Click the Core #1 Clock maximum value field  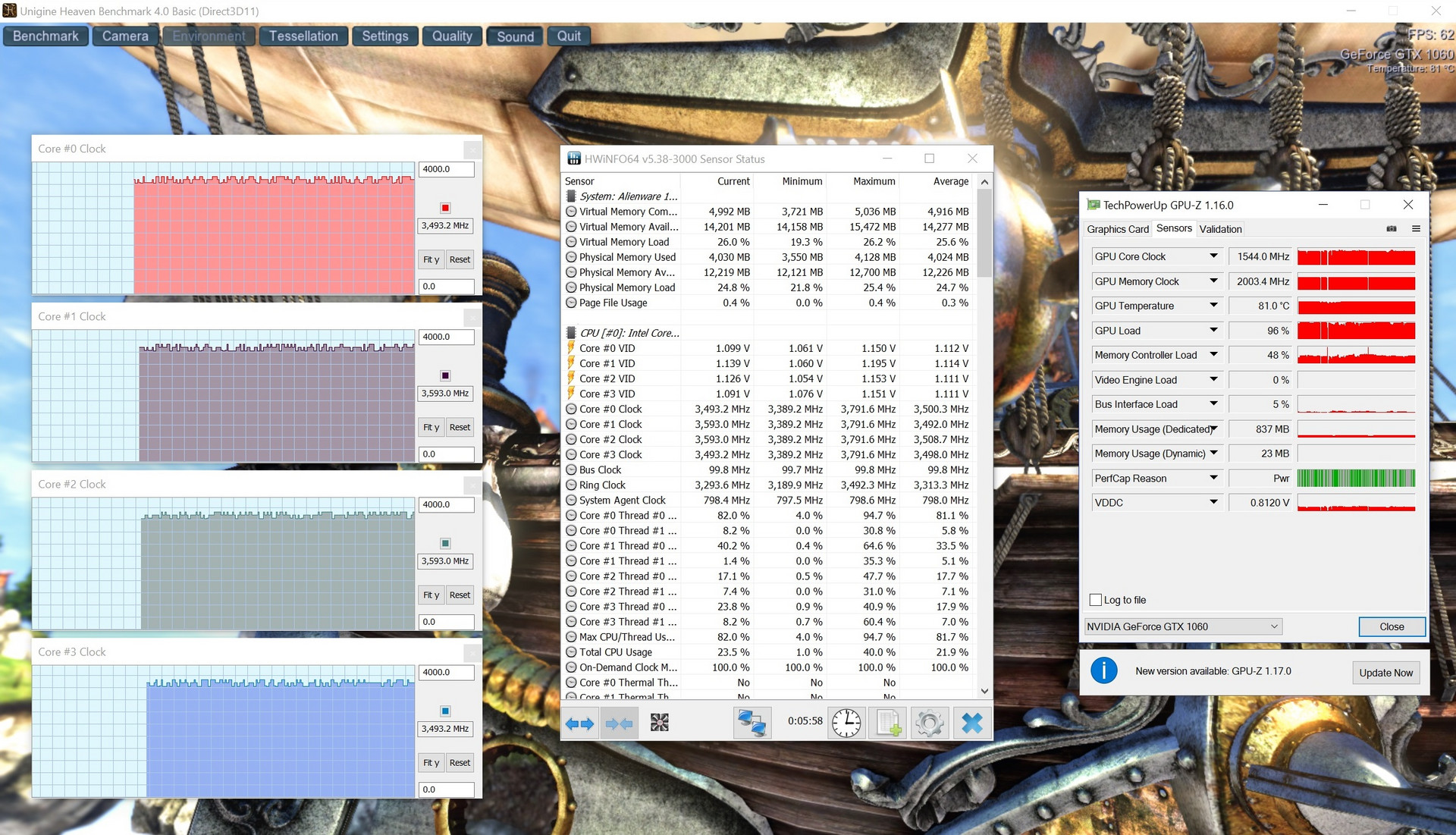point(446,337)
